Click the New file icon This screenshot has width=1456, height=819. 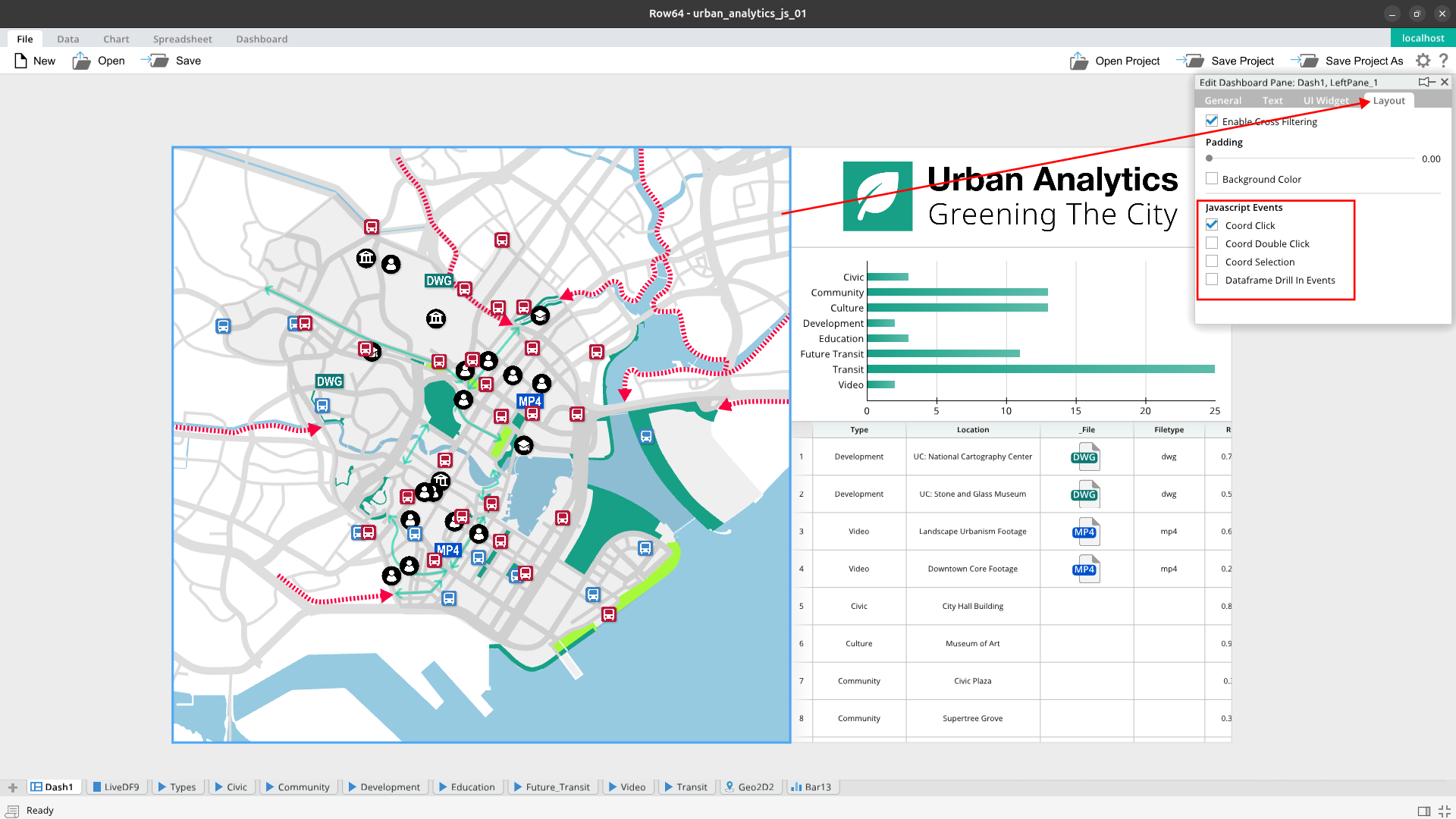click(x=21, y=61)
